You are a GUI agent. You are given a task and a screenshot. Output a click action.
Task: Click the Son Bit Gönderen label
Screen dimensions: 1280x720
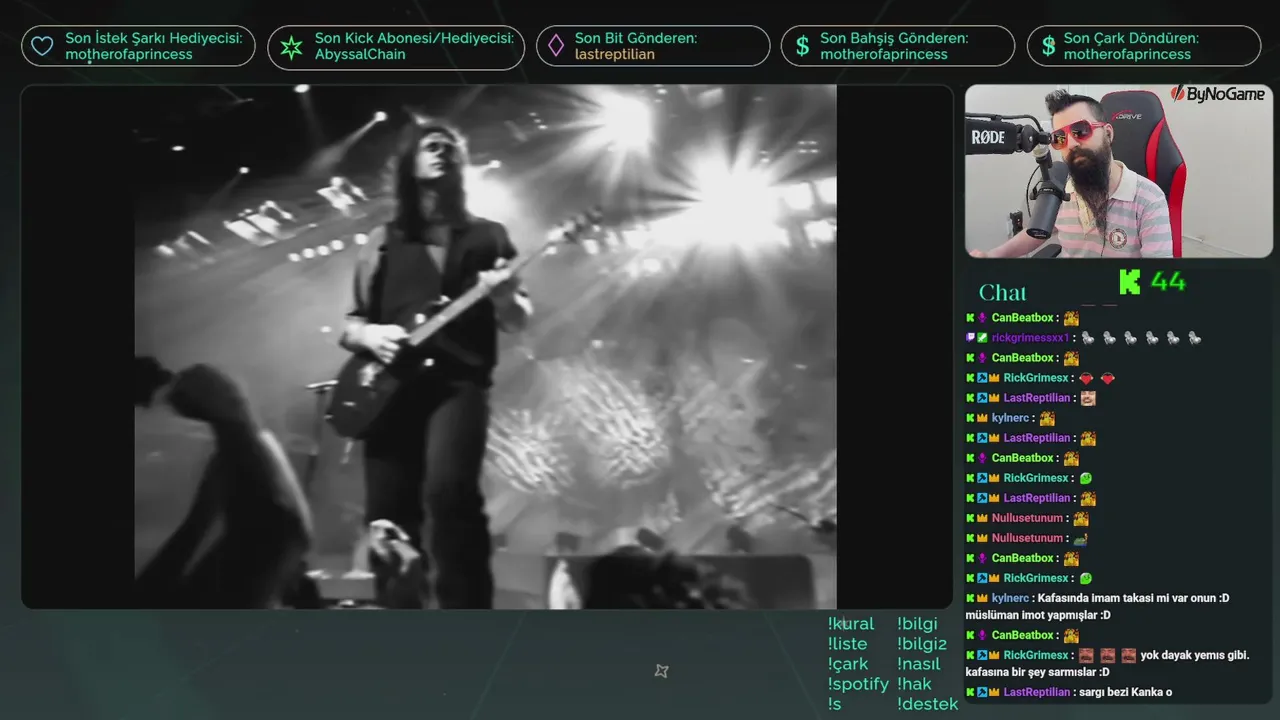[636, 38]
